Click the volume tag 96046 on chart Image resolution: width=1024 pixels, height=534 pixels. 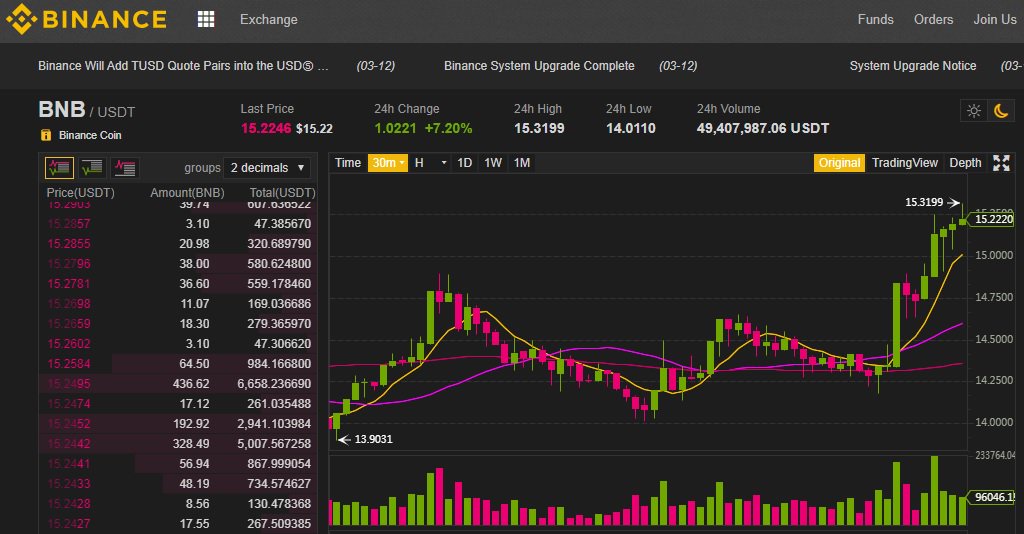(x=993, y=497)
